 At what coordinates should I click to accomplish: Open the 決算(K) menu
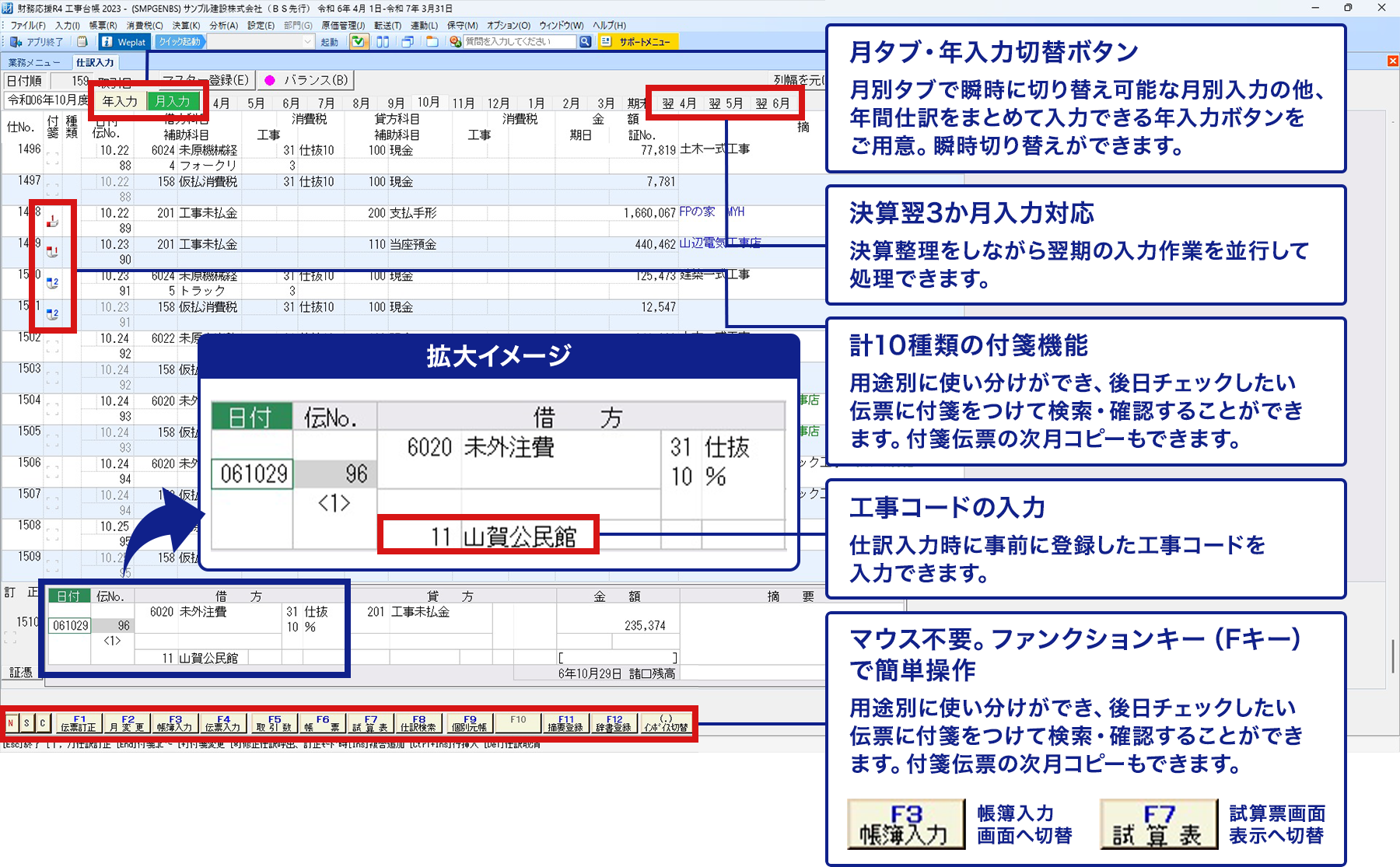(x=186, y=26)
